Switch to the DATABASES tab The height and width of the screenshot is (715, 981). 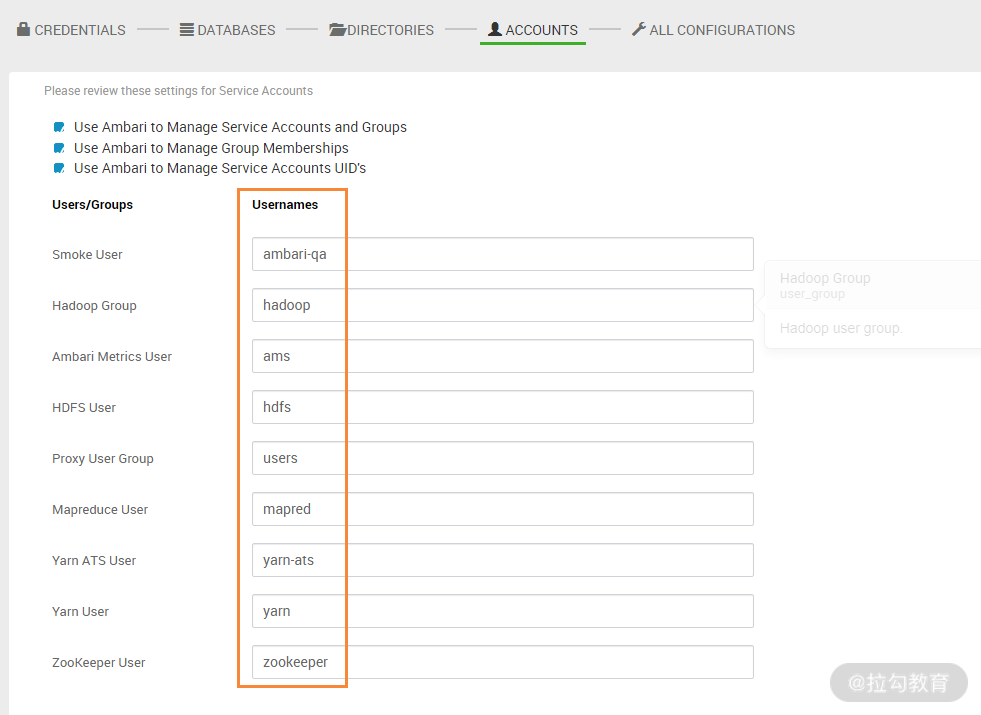point(228,30)
